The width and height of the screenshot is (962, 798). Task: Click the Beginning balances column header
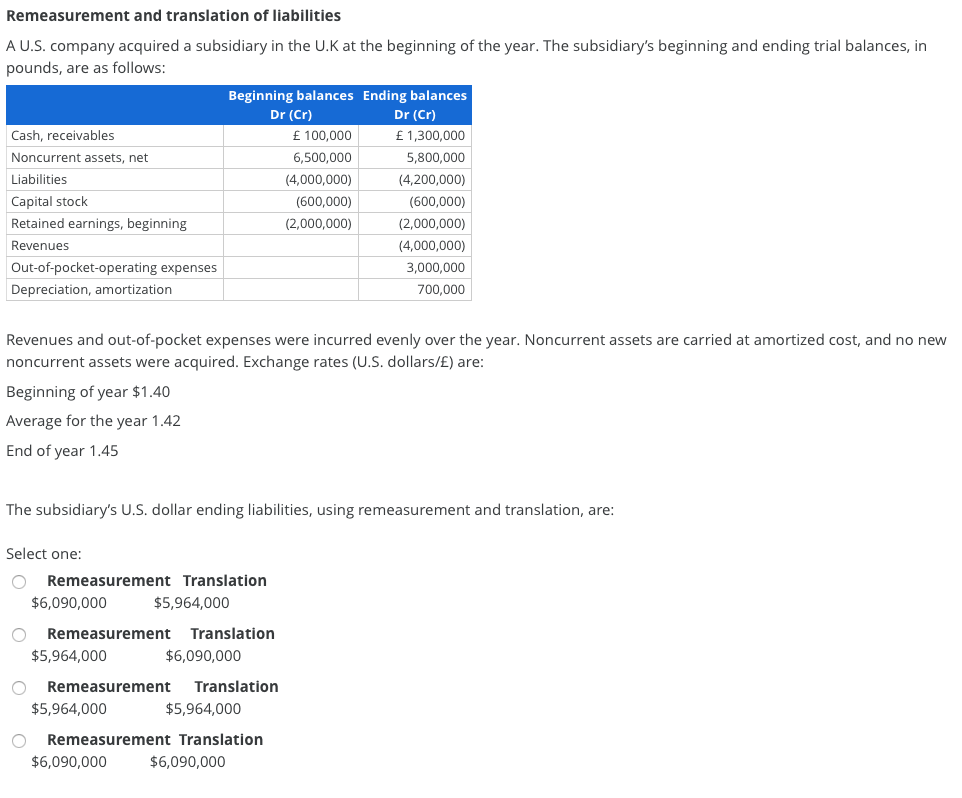coord(291,95)
